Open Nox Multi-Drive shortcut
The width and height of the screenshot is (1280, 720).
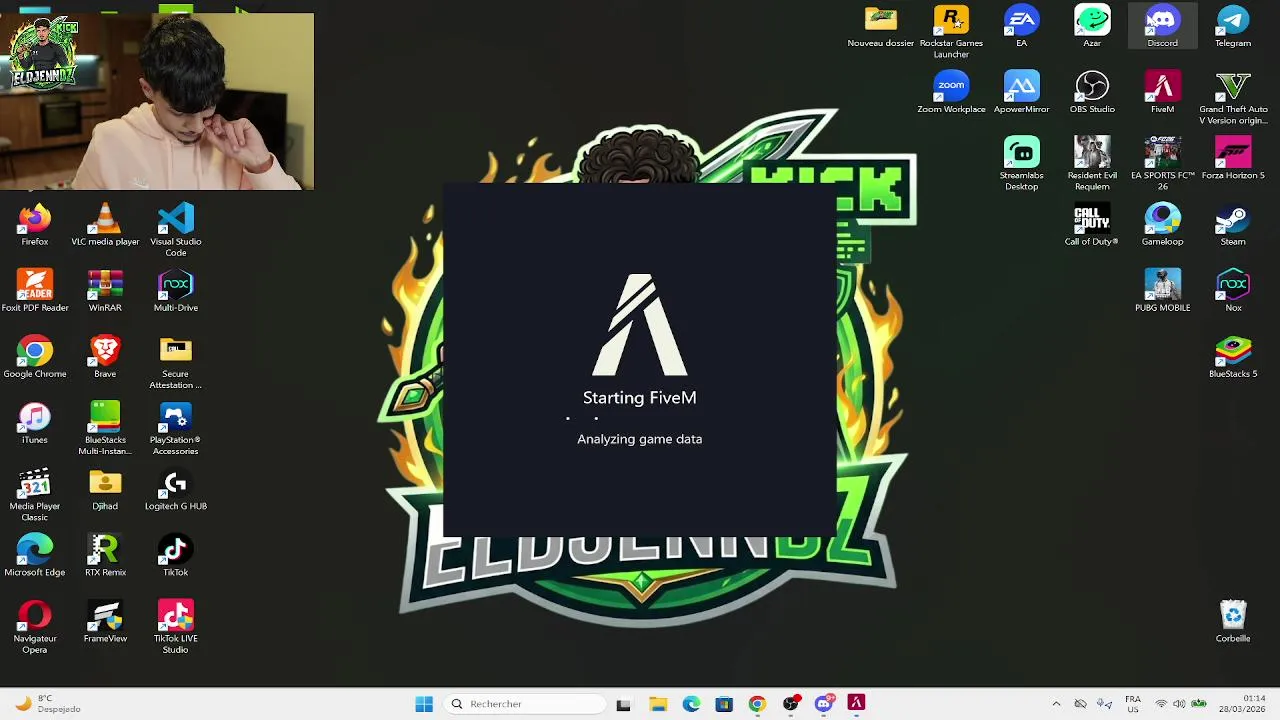tap(175, 291)
